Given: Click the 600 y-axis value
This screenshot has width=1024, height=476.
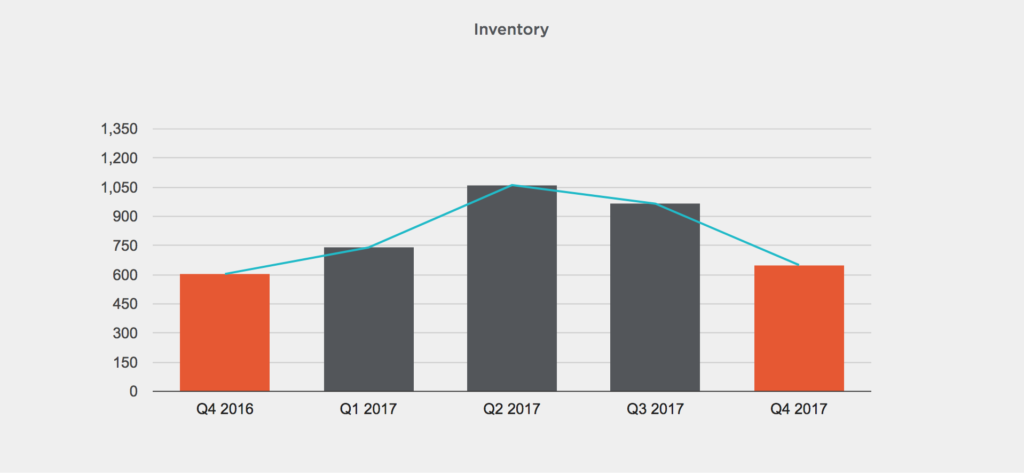Looking at the screenshot, I should [125, 275].
